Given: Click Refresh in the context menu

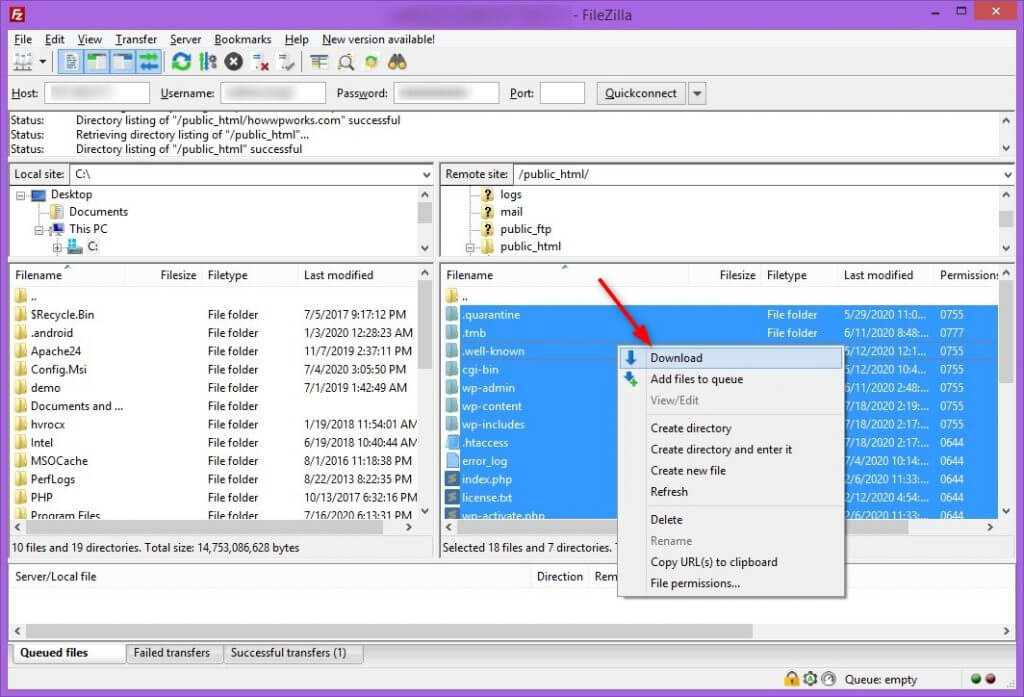Looking at the screenshot, I should [731, 492].
